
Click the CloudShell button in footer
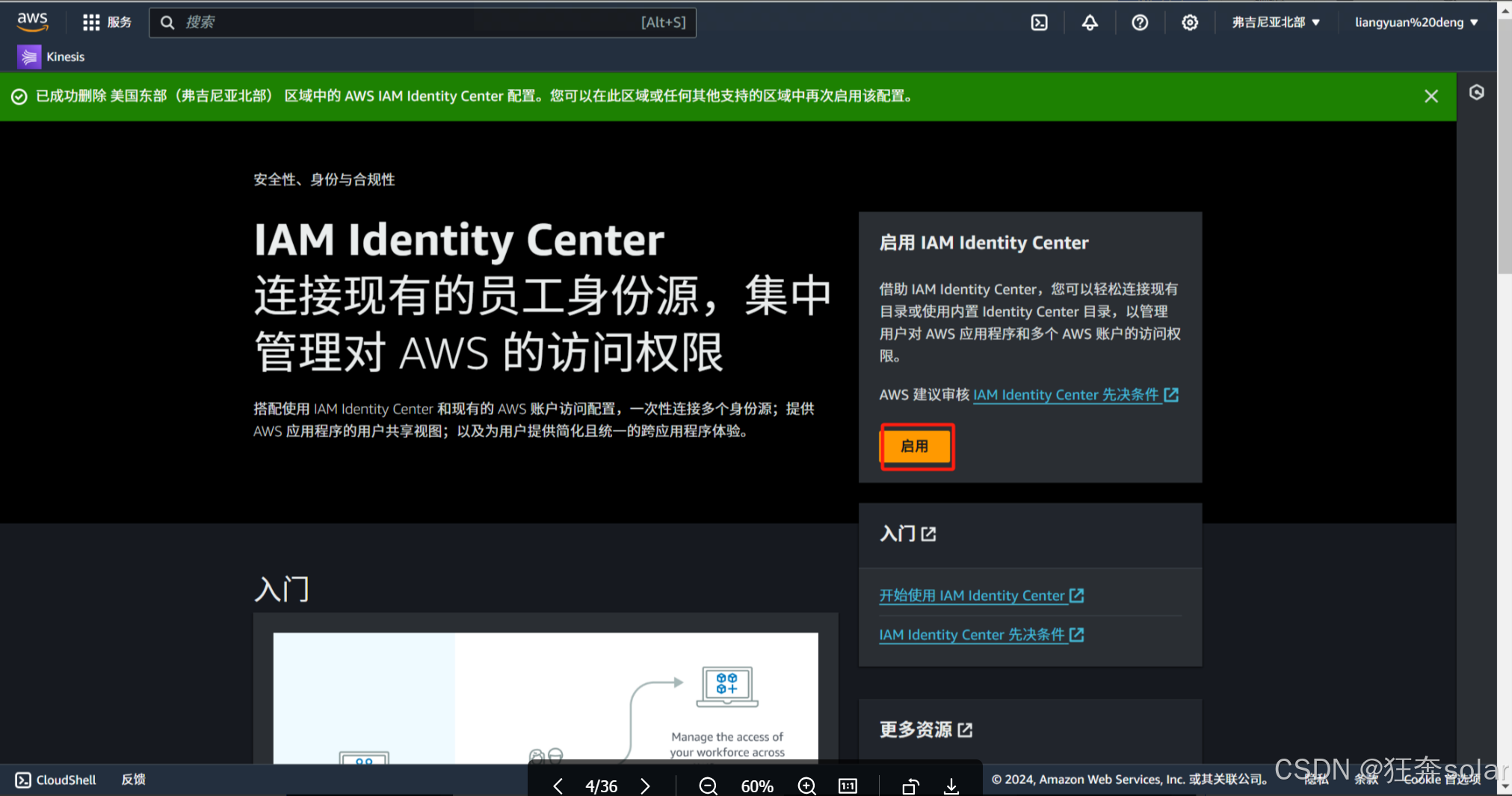[x=56, y=780]
